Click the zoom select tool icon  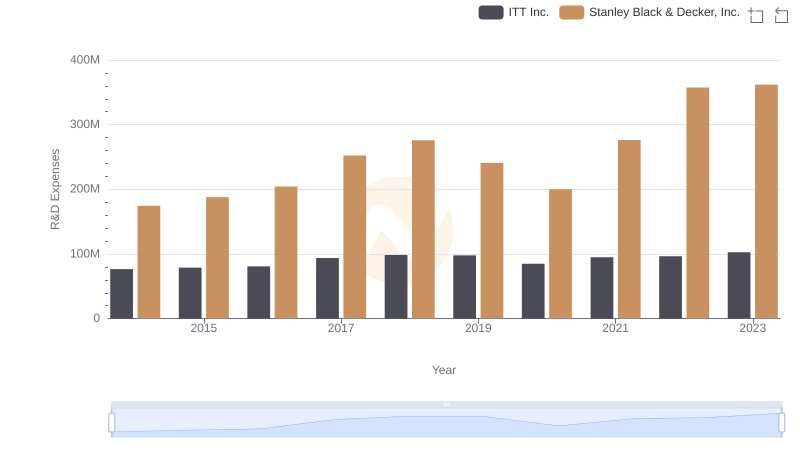(756, 15)
